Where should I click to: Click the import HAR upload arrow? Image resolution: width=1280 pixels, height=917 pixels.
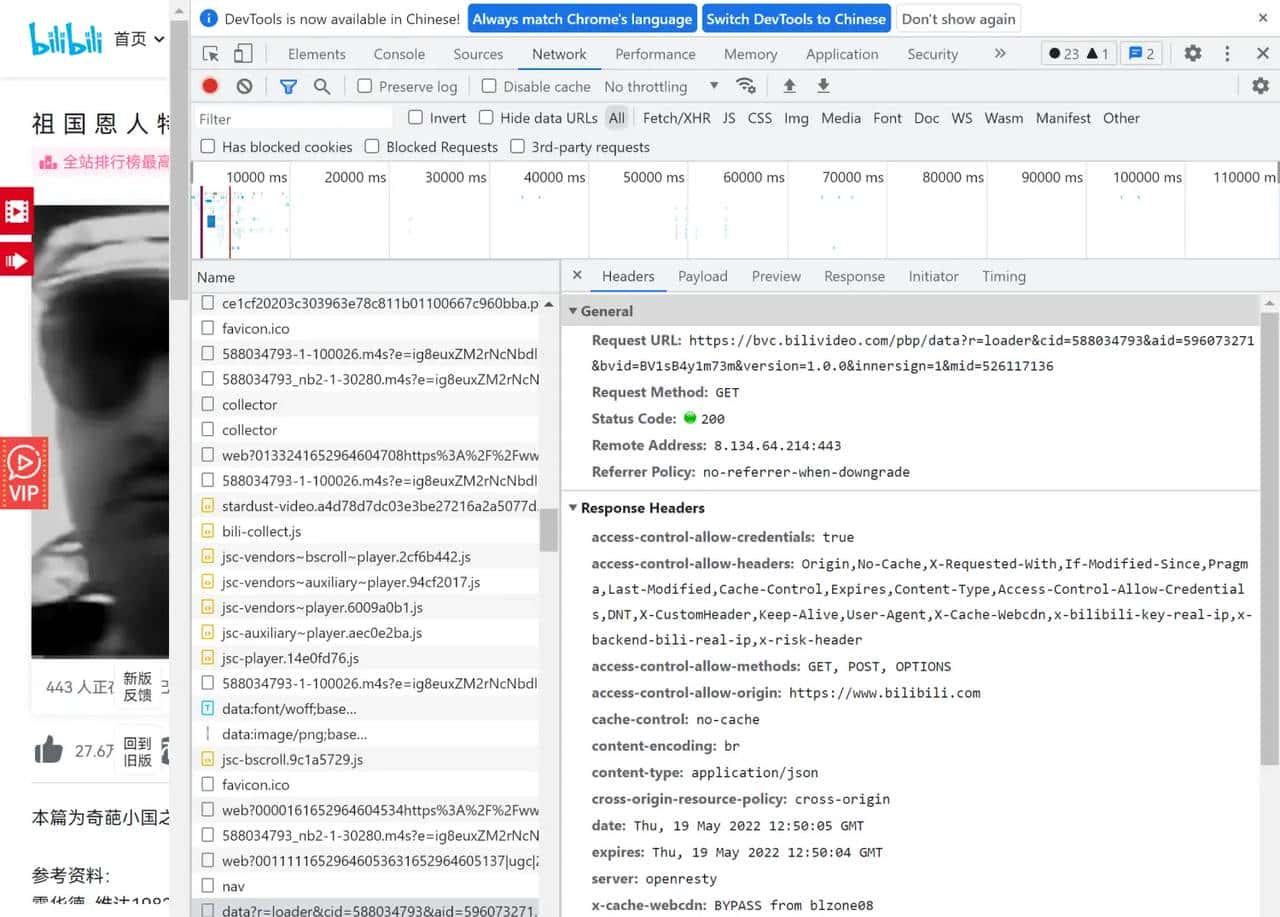(x=789, y=86)
